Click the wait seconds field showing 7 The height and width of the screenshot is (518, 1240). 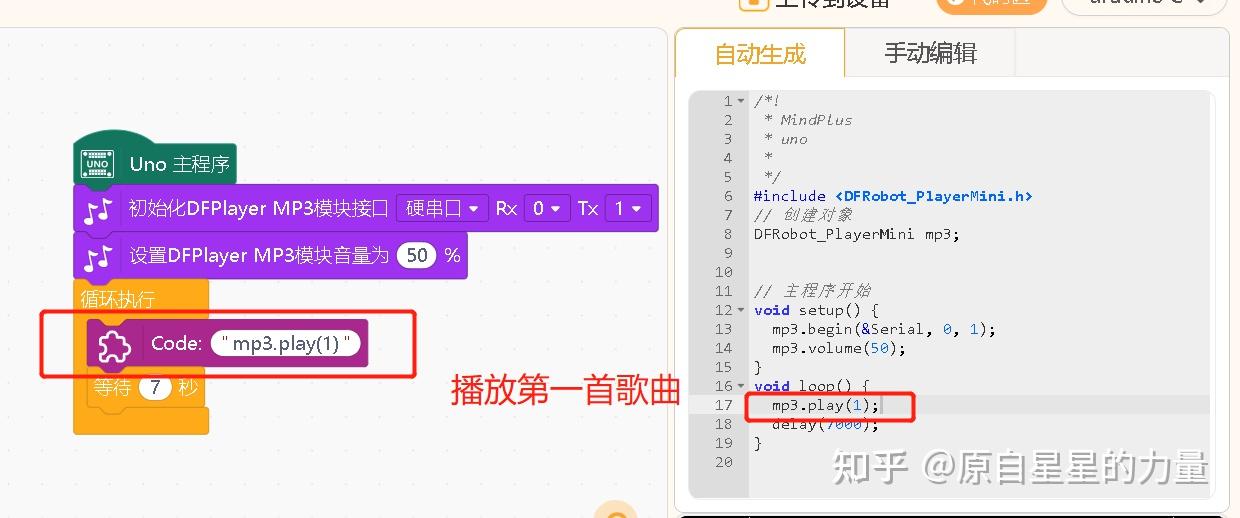[155, 388]
